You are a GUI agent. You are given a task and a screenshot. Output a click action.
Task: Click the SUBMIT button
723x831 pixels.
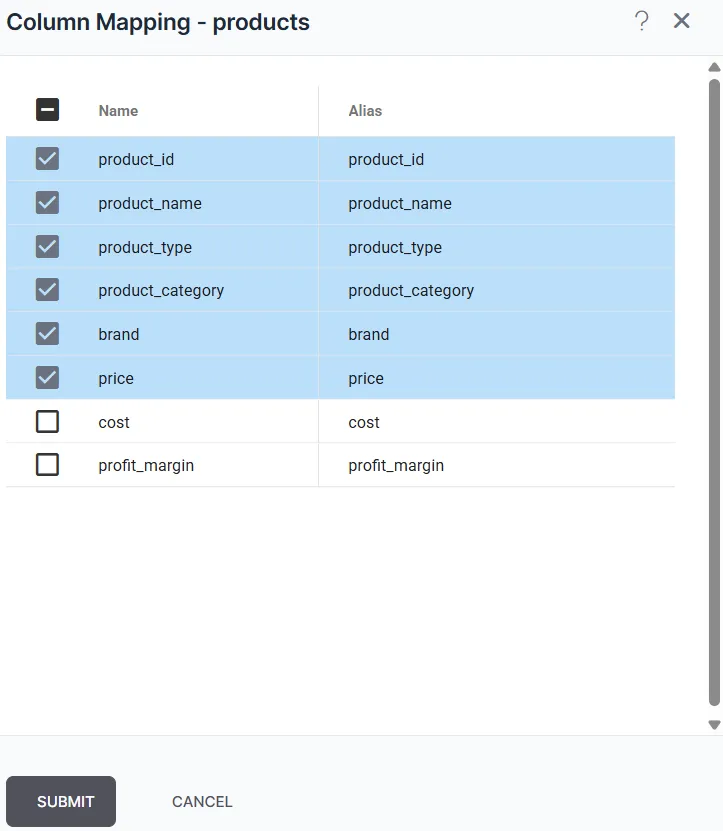pyautogui.click(x=62, y=801)
